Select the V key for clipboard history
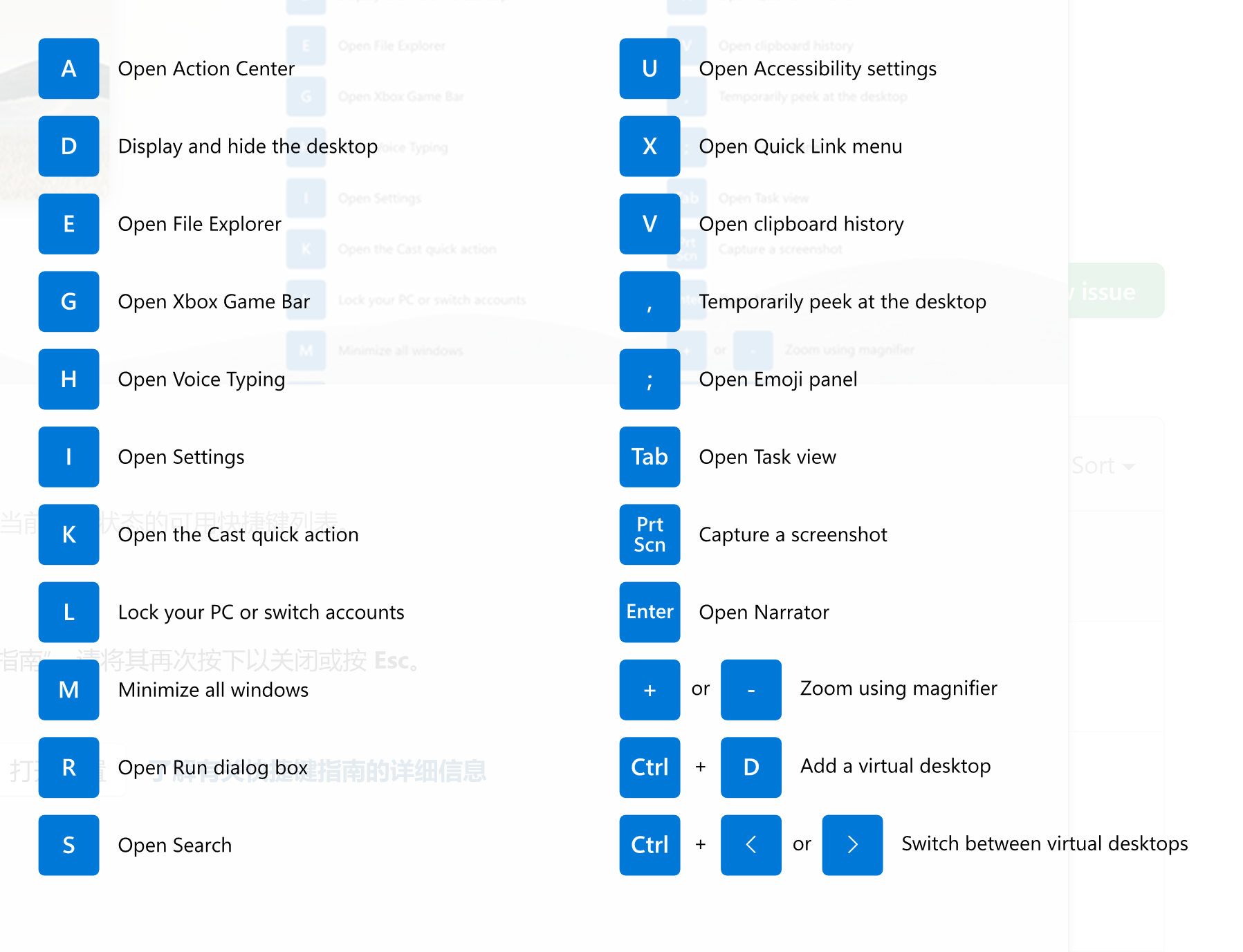The width and height of the screenshot is (1243, 952). tap(649, 224)
